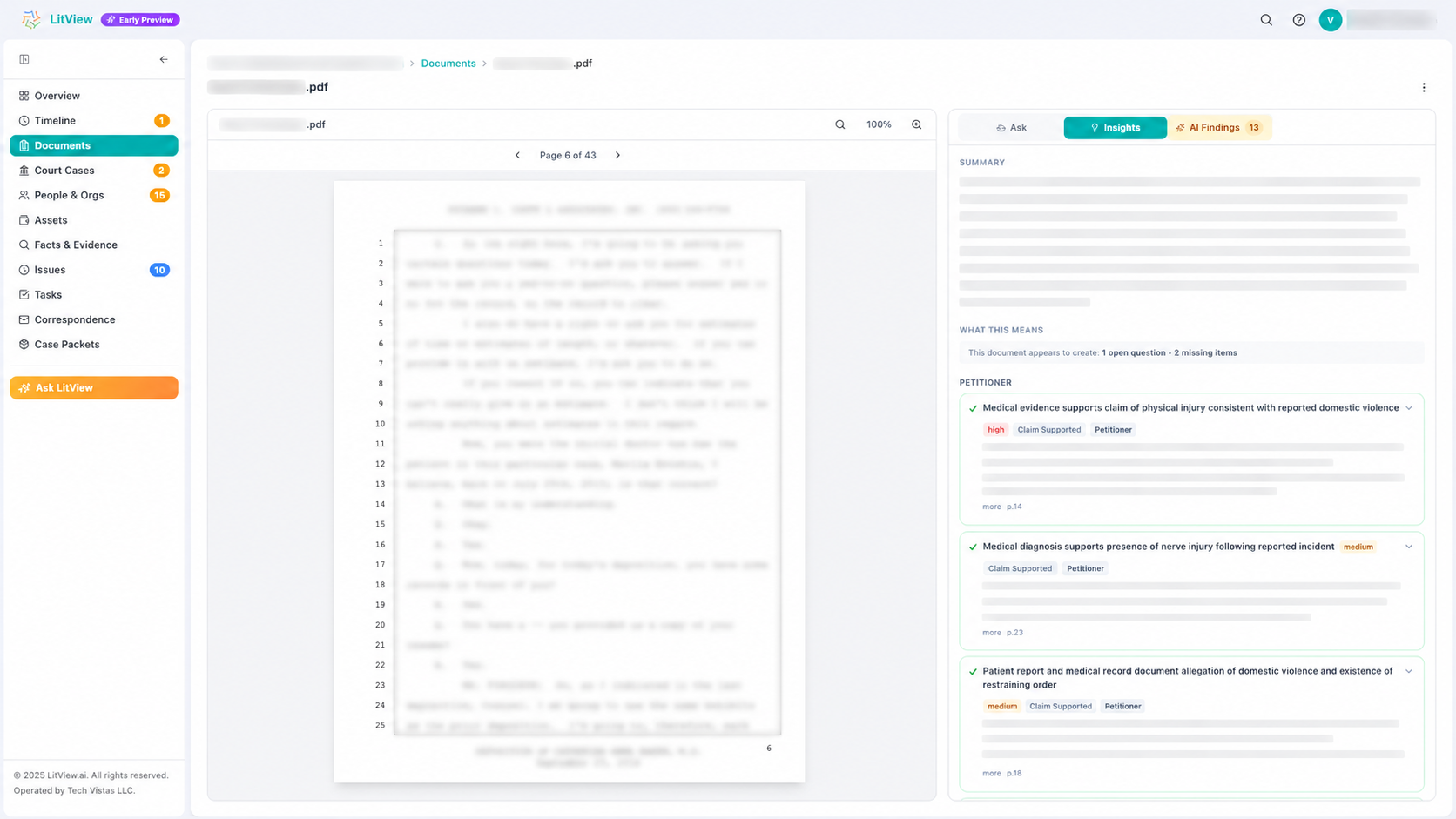Zoom out the PDF viewer
The image size is (1456, 819).
click(x=840, y=124)
